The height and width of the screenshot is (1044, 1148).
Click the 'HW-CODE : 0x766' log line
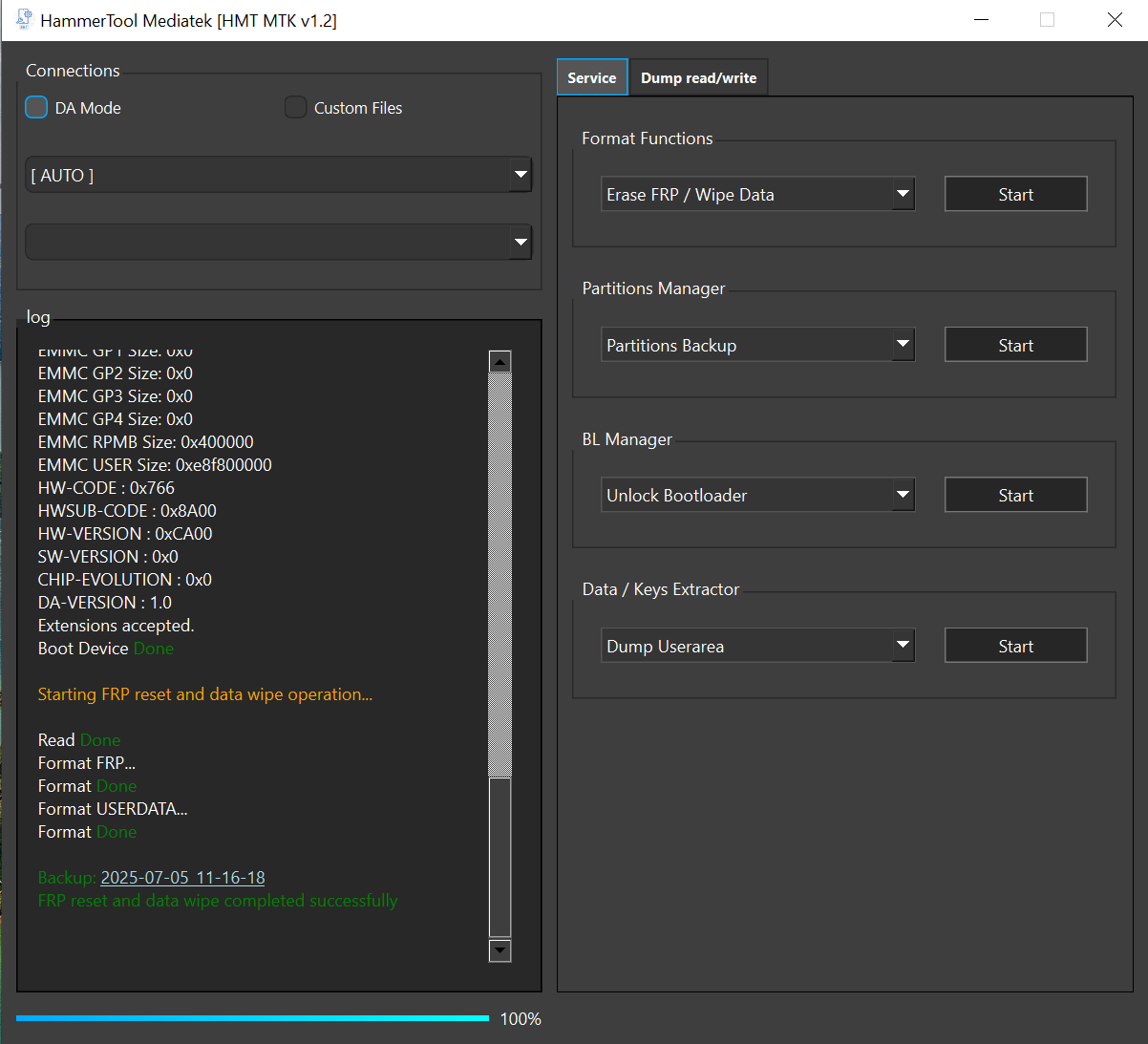point(106,487)
